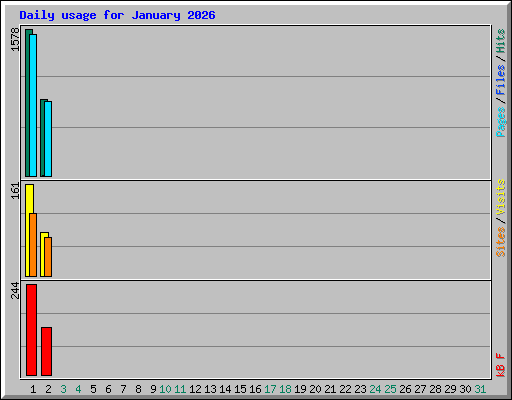The image size is (512, 400).
Task: Click the green Hits bar for day 2
Action: [42, 138]
